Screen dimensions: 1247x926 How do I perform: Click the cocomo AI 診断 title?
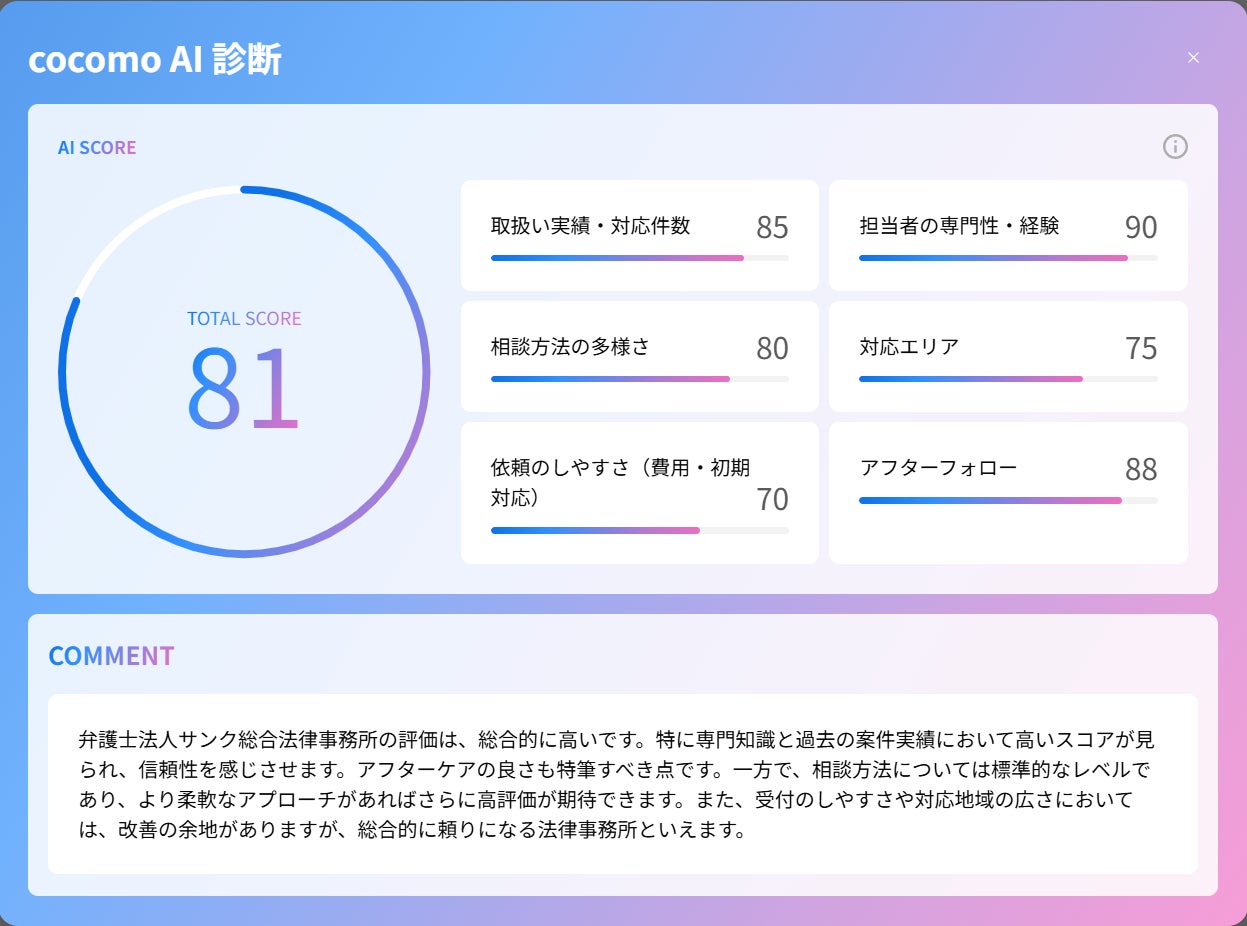[x=155, y=60]
